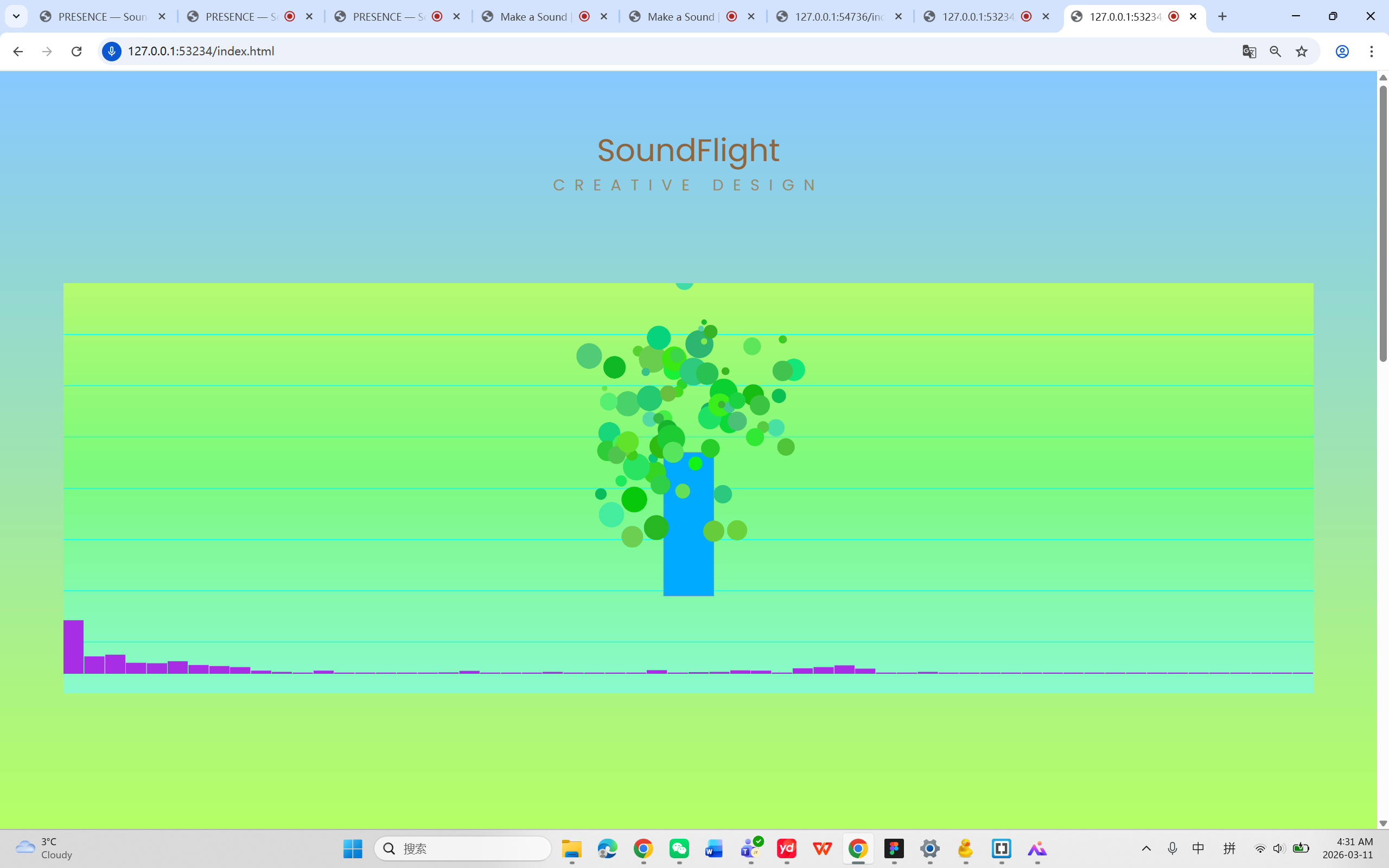Click the 拼 pinyin input toggle
Image resolution: width=1389 pixels, height=868 pixels.
click(x=1230, y=848)
